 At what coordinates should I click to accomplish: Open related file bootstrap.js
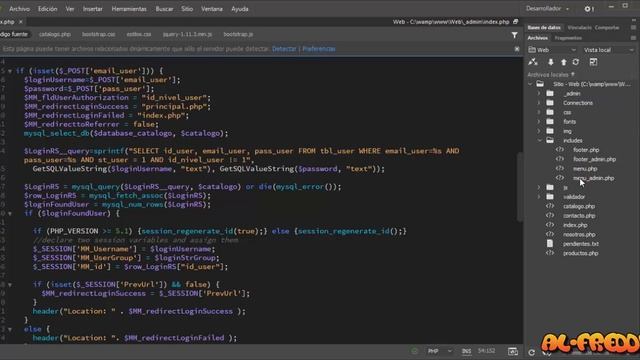tap(238, 35)
